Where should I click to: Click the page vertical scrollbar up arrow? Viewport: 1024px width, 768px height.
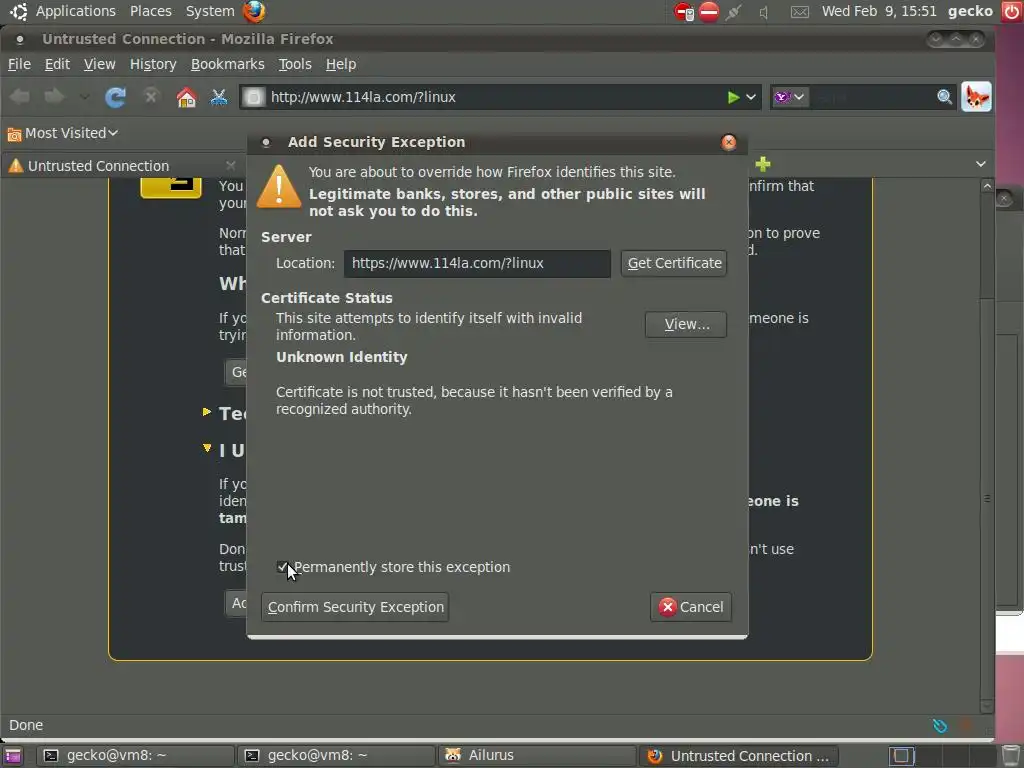coord(987,186)
